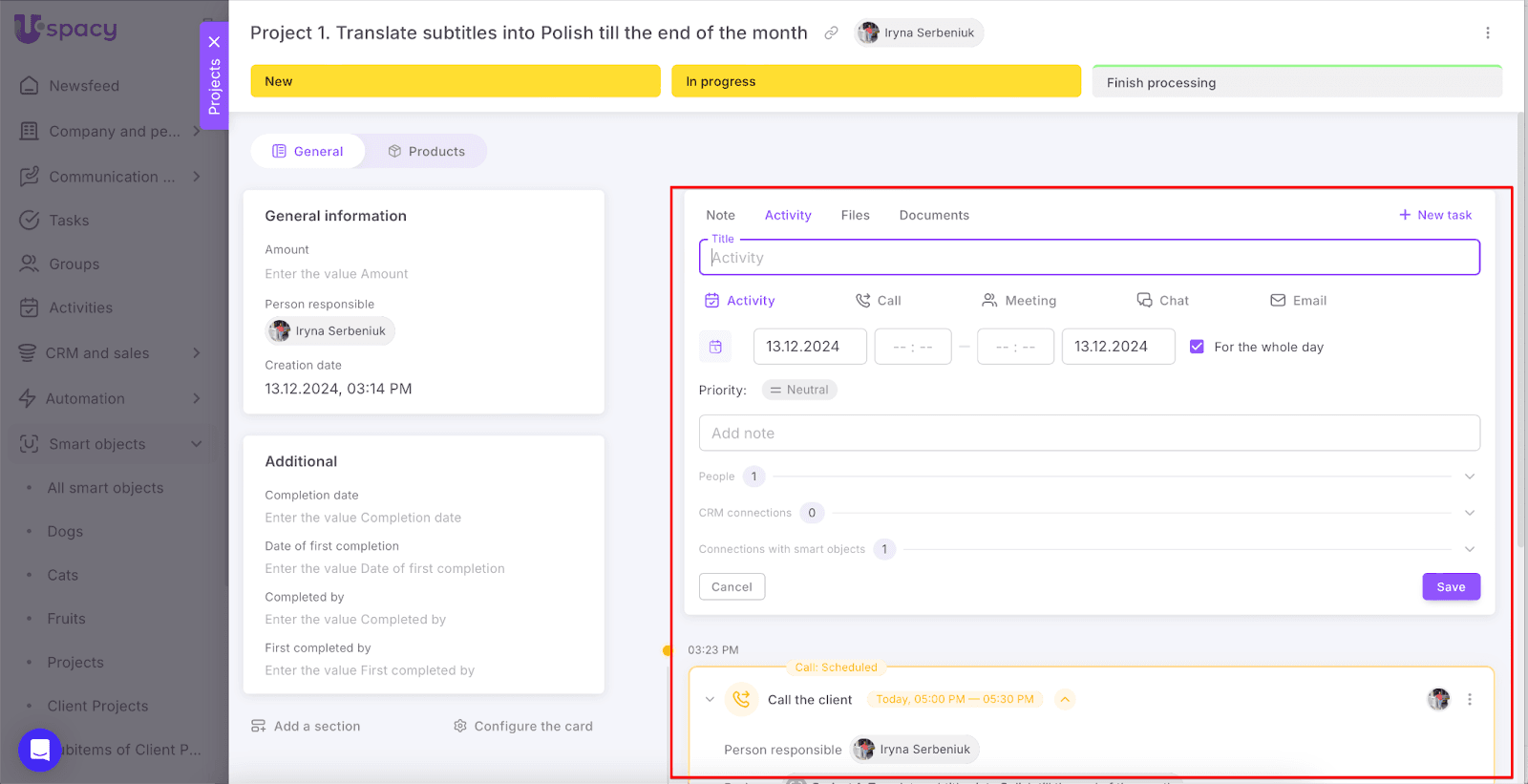Open the three-dot menu in project header

click(x=1487, y=32)
